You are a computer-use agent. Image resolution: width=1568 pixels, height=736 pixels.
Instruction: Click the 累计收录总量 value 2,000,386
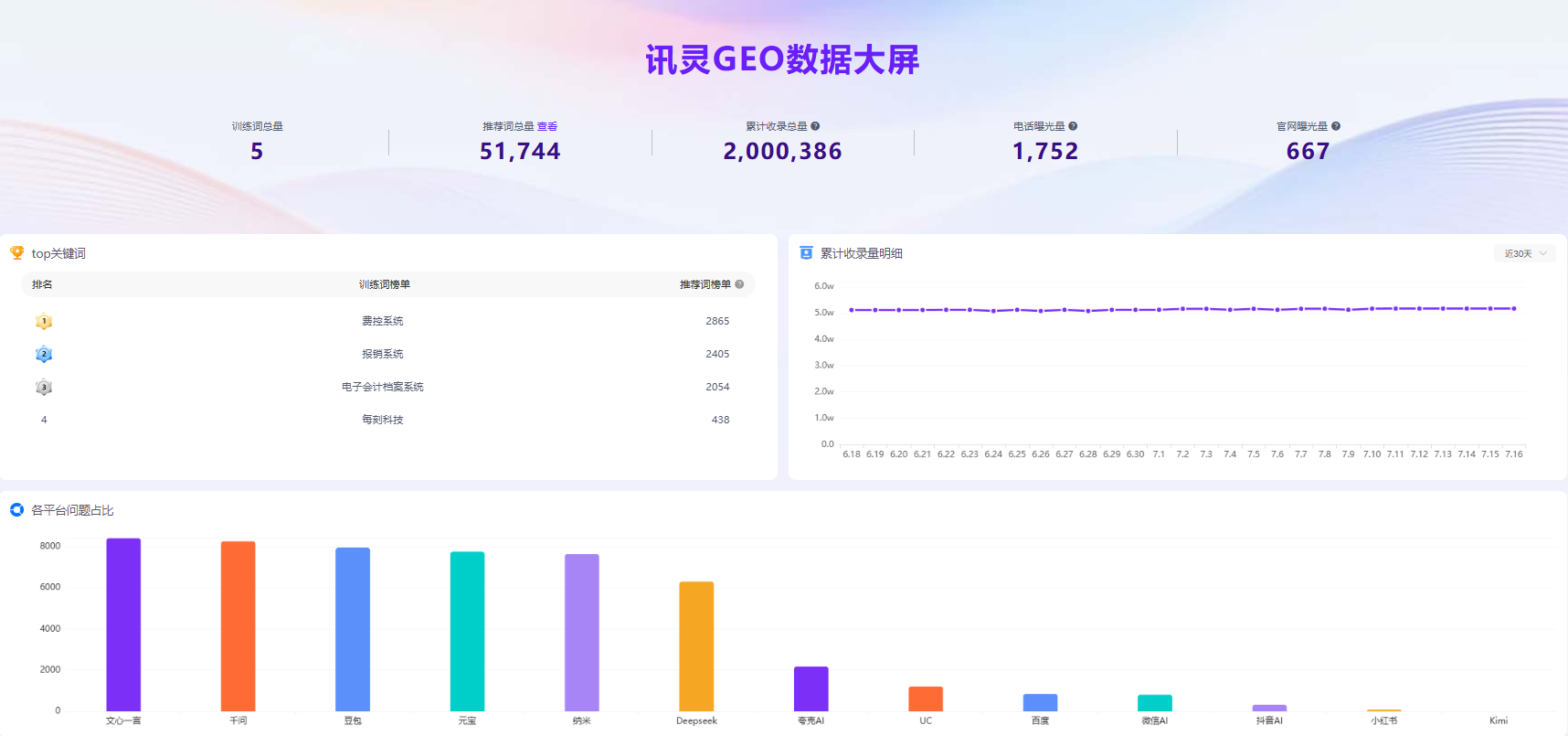(782, 151)
